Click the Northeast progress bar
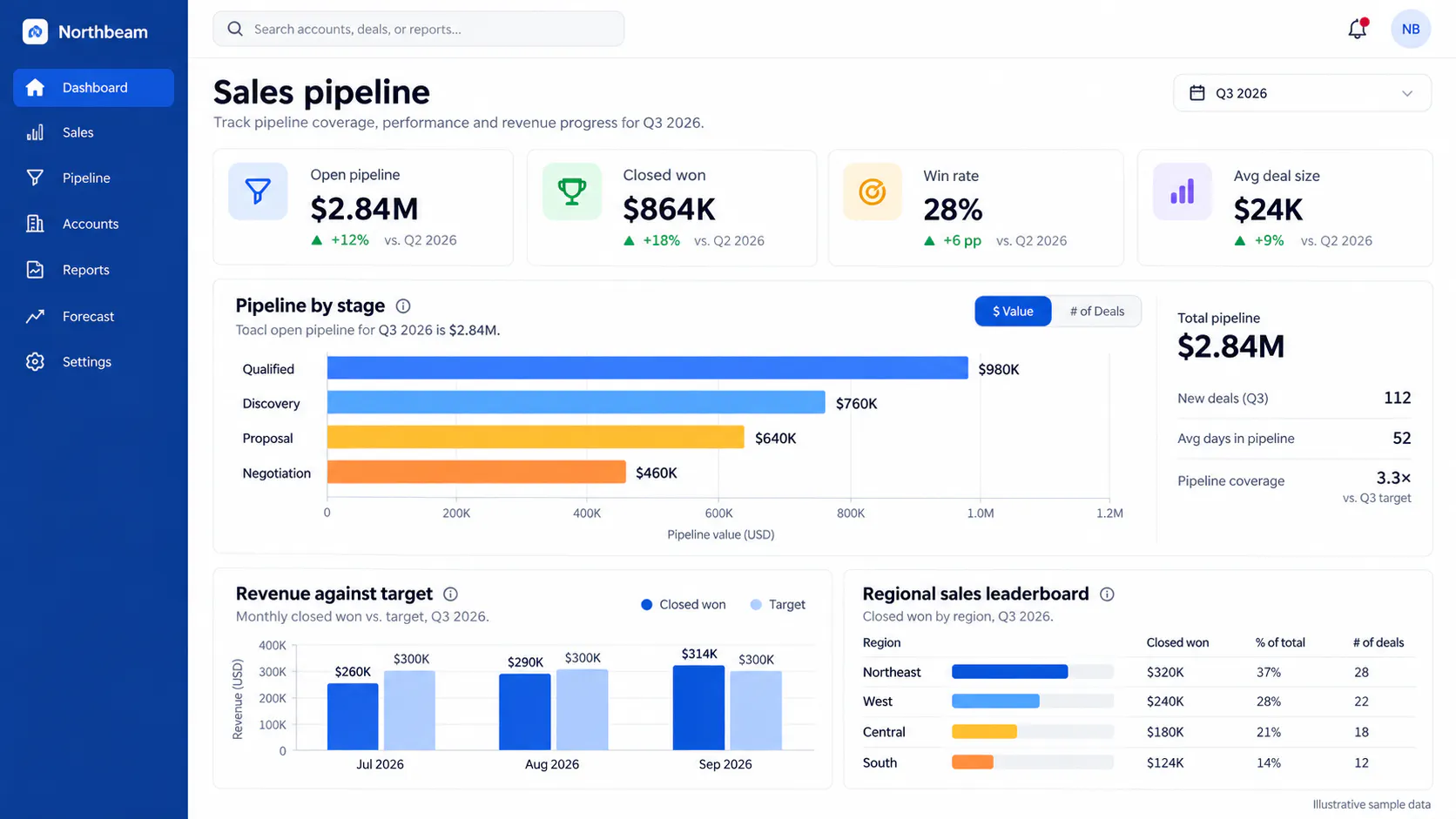Viewport: 1456px width, 819px height. click(x=1033, y=672)
